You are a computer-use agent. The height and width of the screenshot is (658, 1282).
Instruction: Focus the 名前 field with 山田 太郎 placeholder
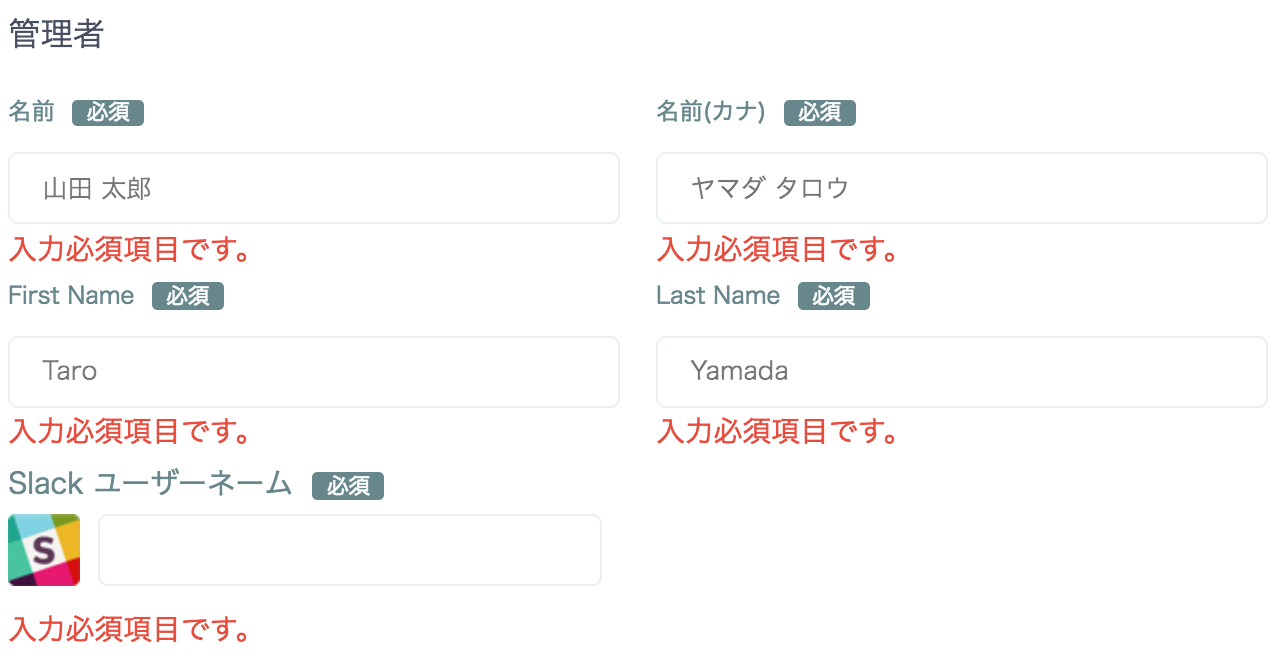pyautogui.click(x=314, y=188)
